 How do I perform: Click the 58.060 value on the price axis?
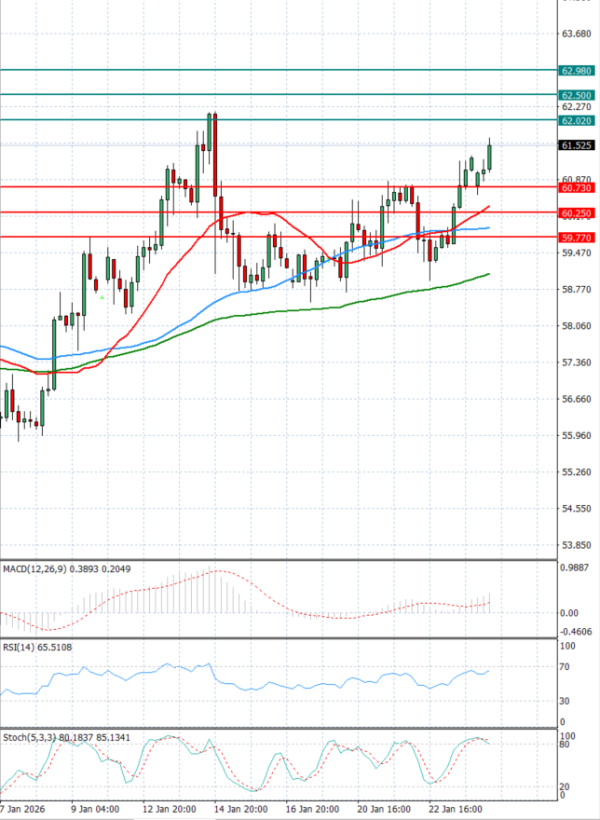577,326
